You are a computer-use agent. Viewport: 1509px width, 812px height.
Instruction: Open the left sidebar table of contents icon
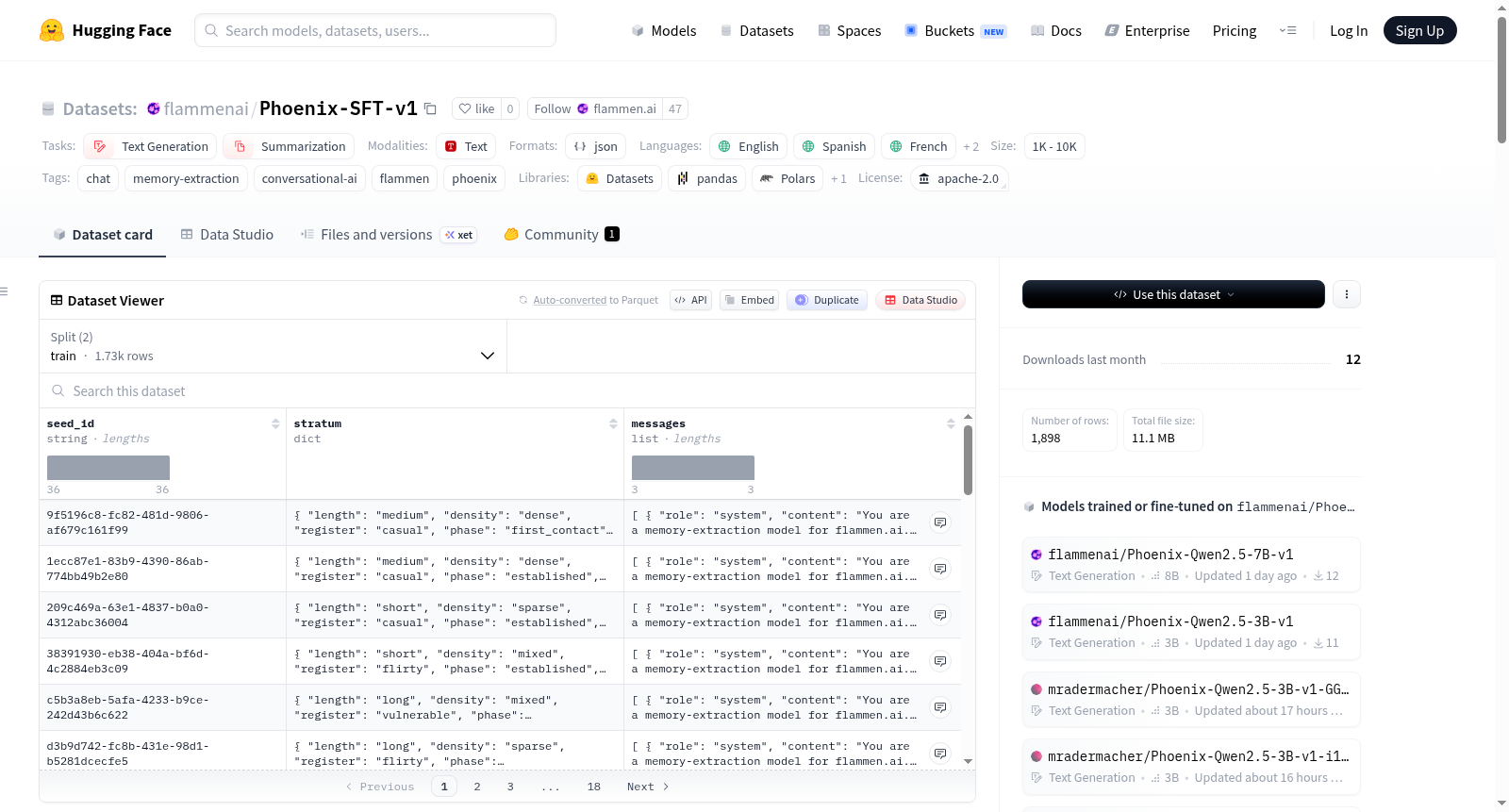tap(5, 291)
